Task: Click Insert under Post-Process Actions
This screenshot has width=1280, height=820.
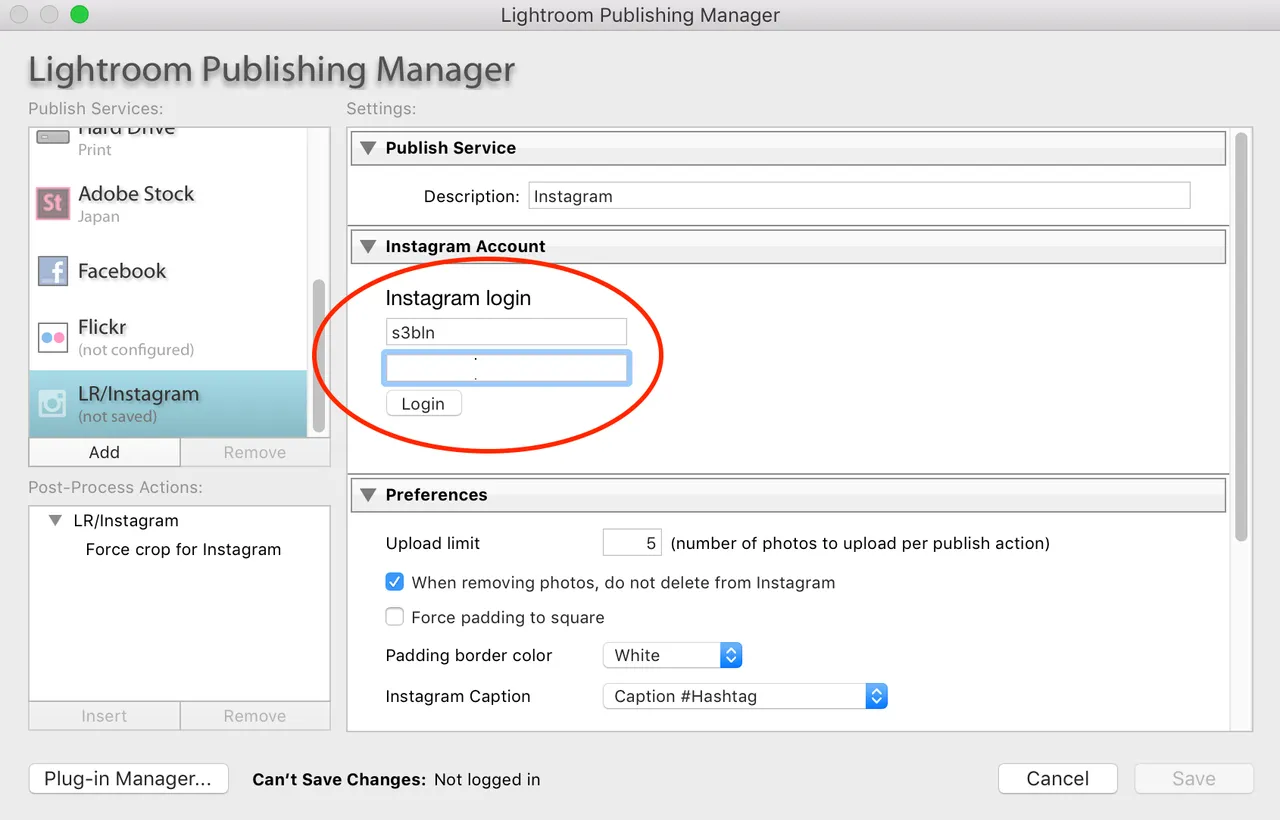Action: (104, 716)
